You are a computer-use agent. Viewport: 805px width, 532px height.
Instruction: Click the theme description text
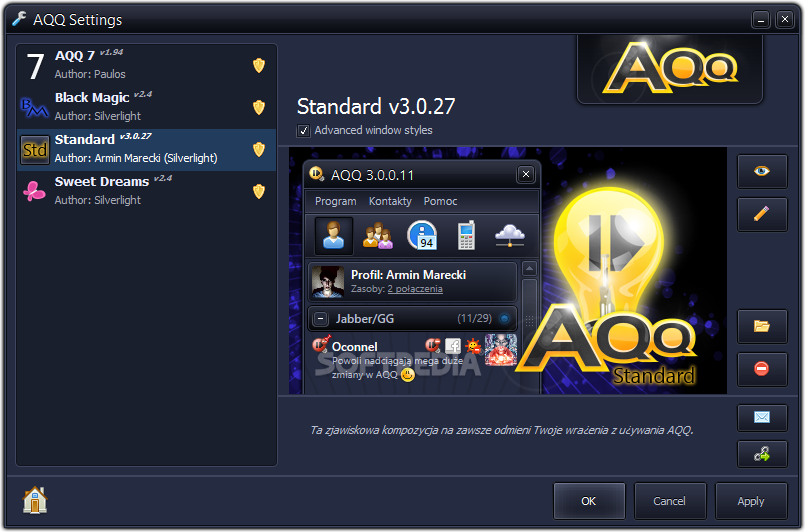point(502,430)
